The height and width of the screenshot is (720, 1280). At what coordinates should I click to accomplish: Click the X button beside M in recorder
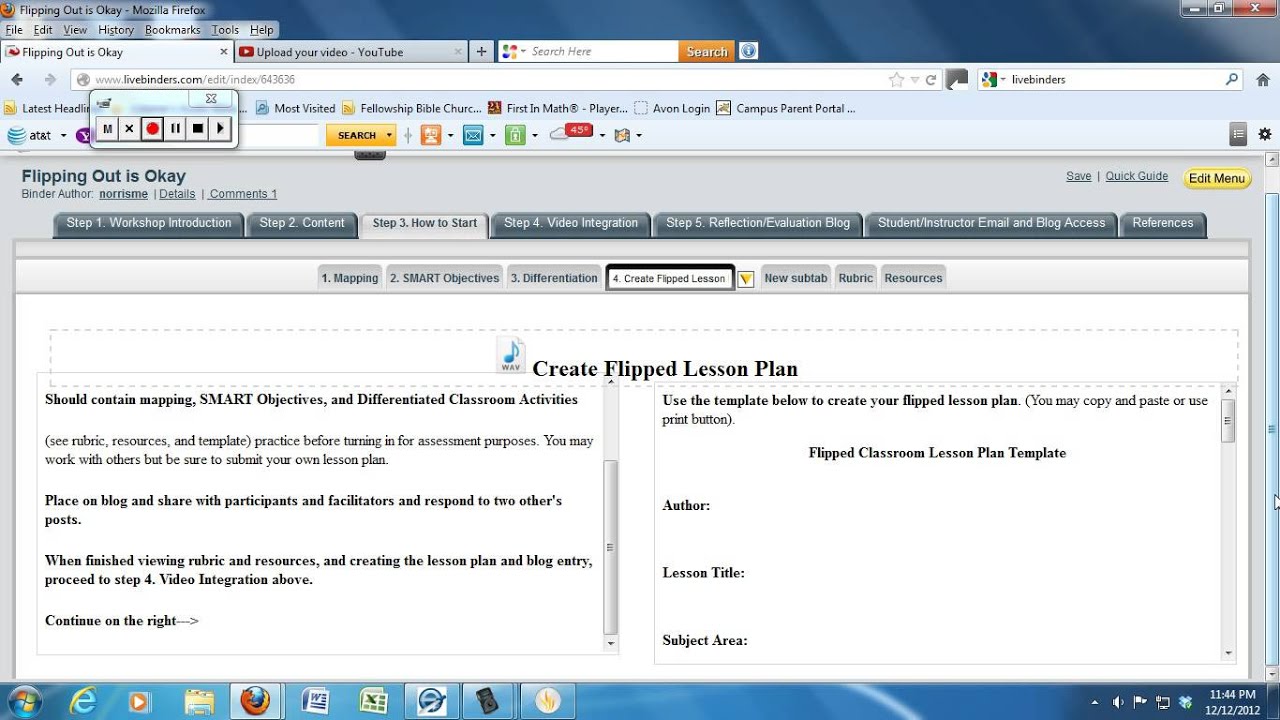(129, 128)
